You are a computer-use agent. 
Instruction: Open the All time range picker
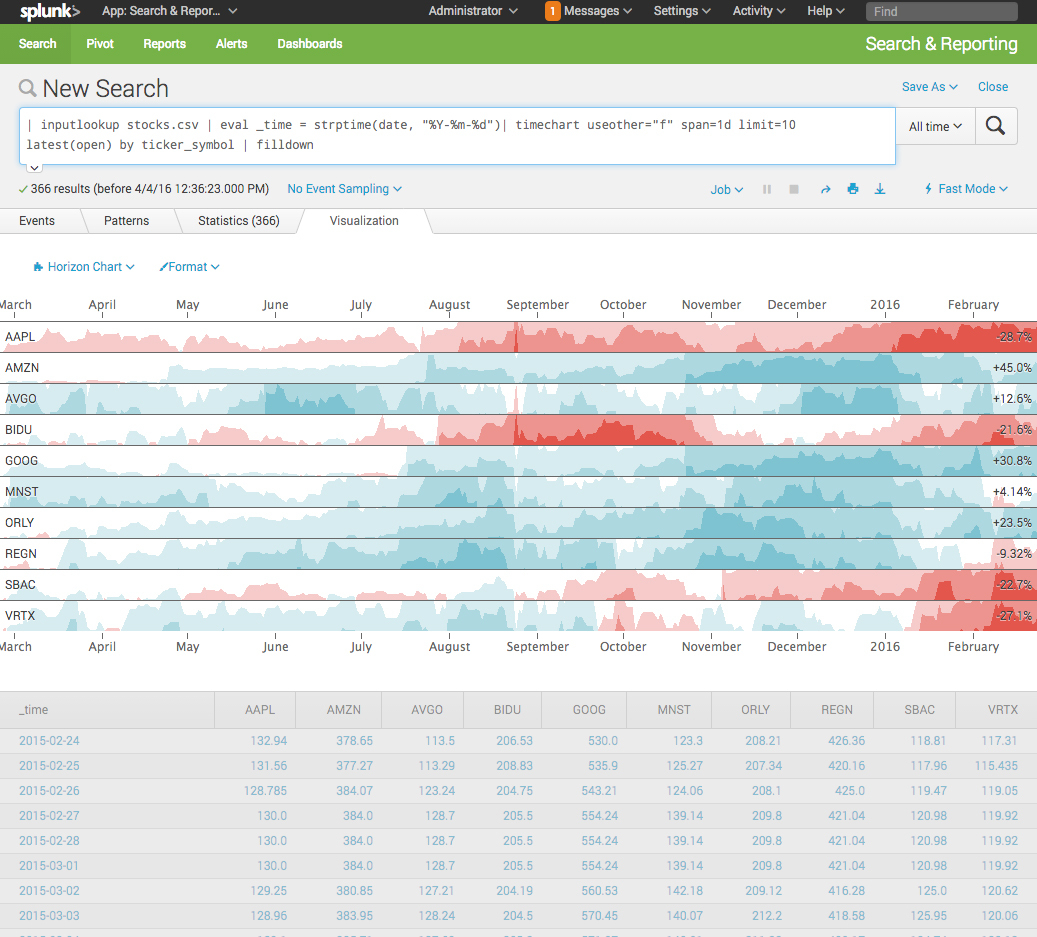935,127
